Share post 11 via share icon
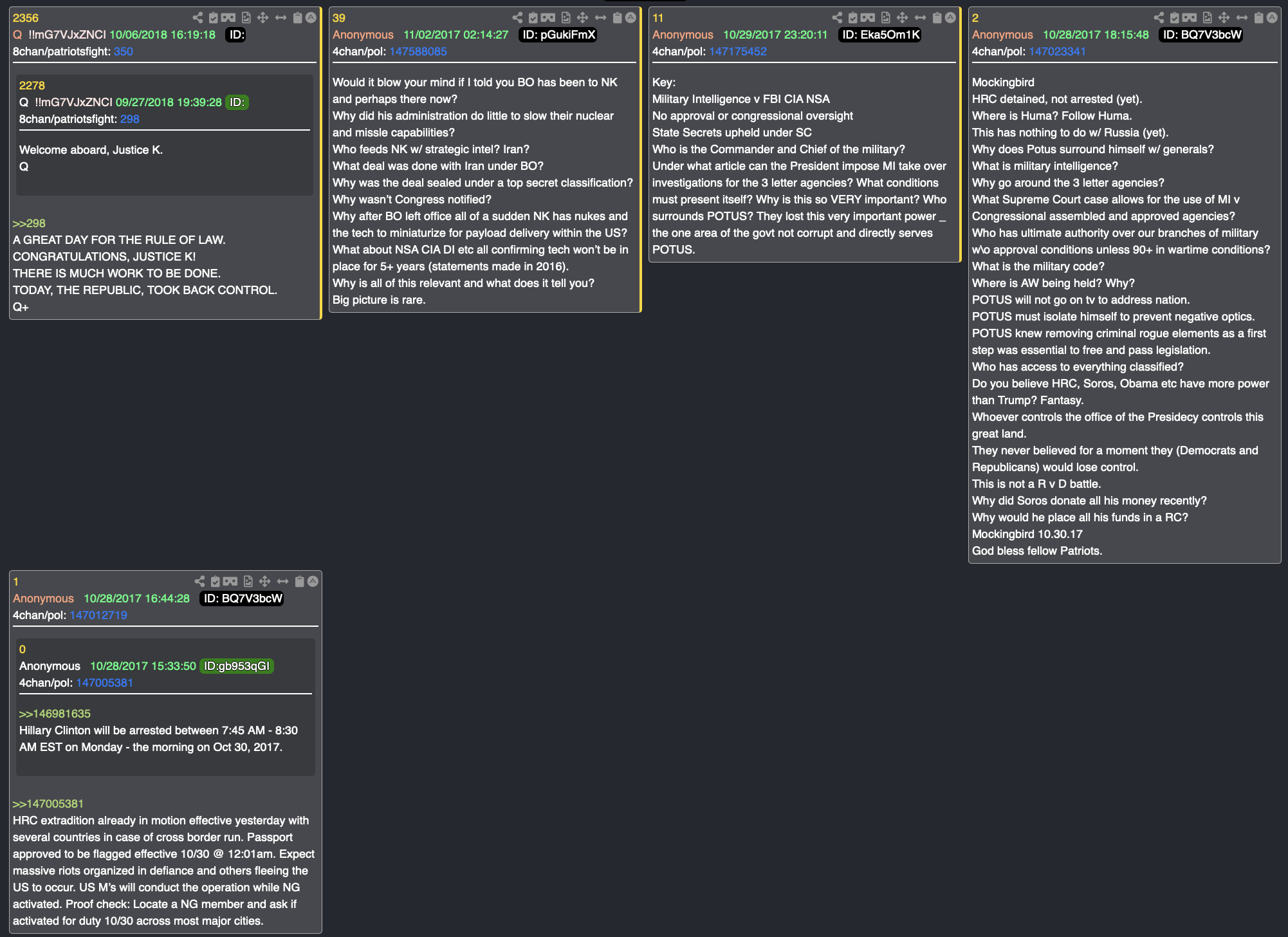 coord(837,17)
